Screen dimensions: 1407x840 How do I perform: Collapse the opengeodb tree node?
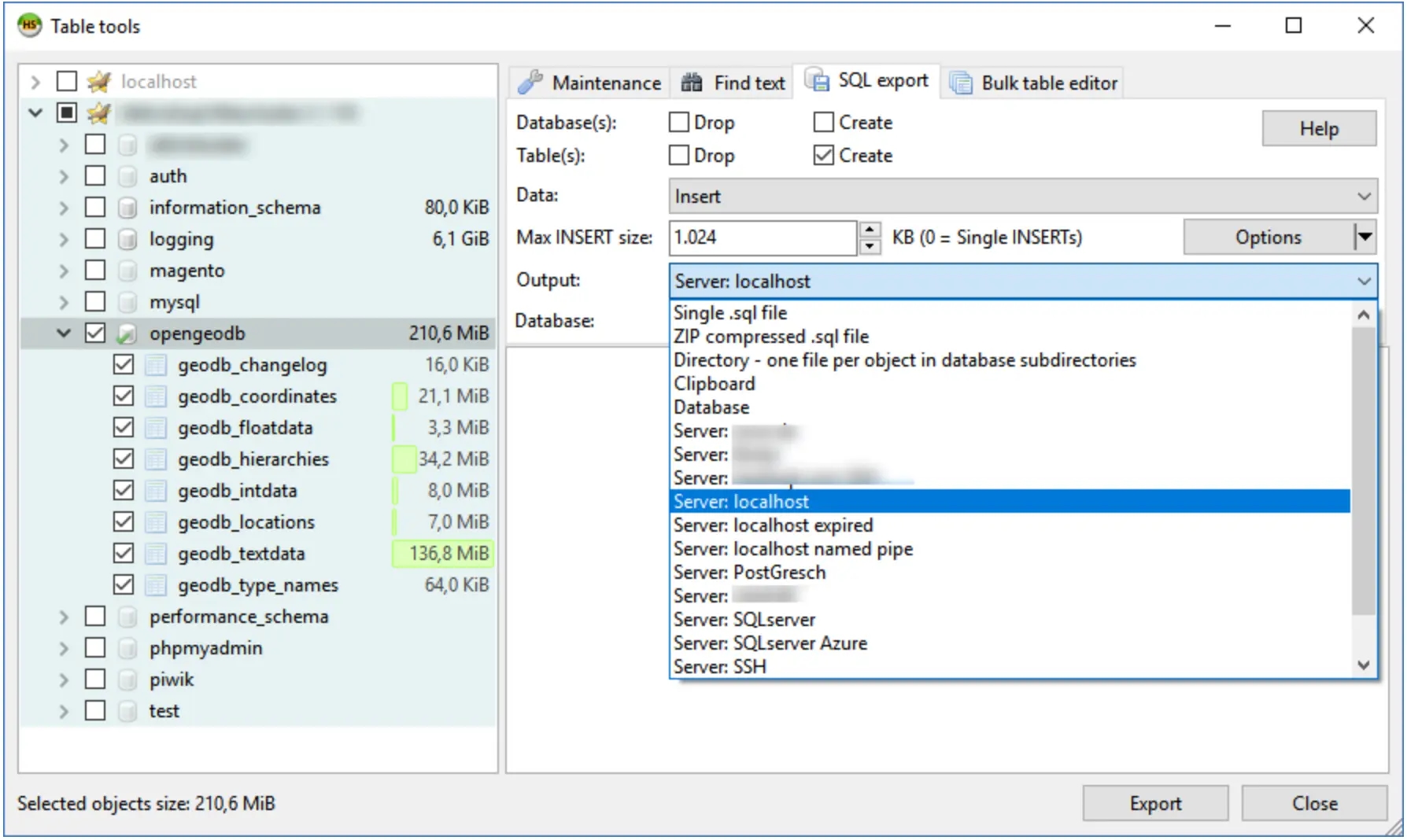(x=65, y=333)
